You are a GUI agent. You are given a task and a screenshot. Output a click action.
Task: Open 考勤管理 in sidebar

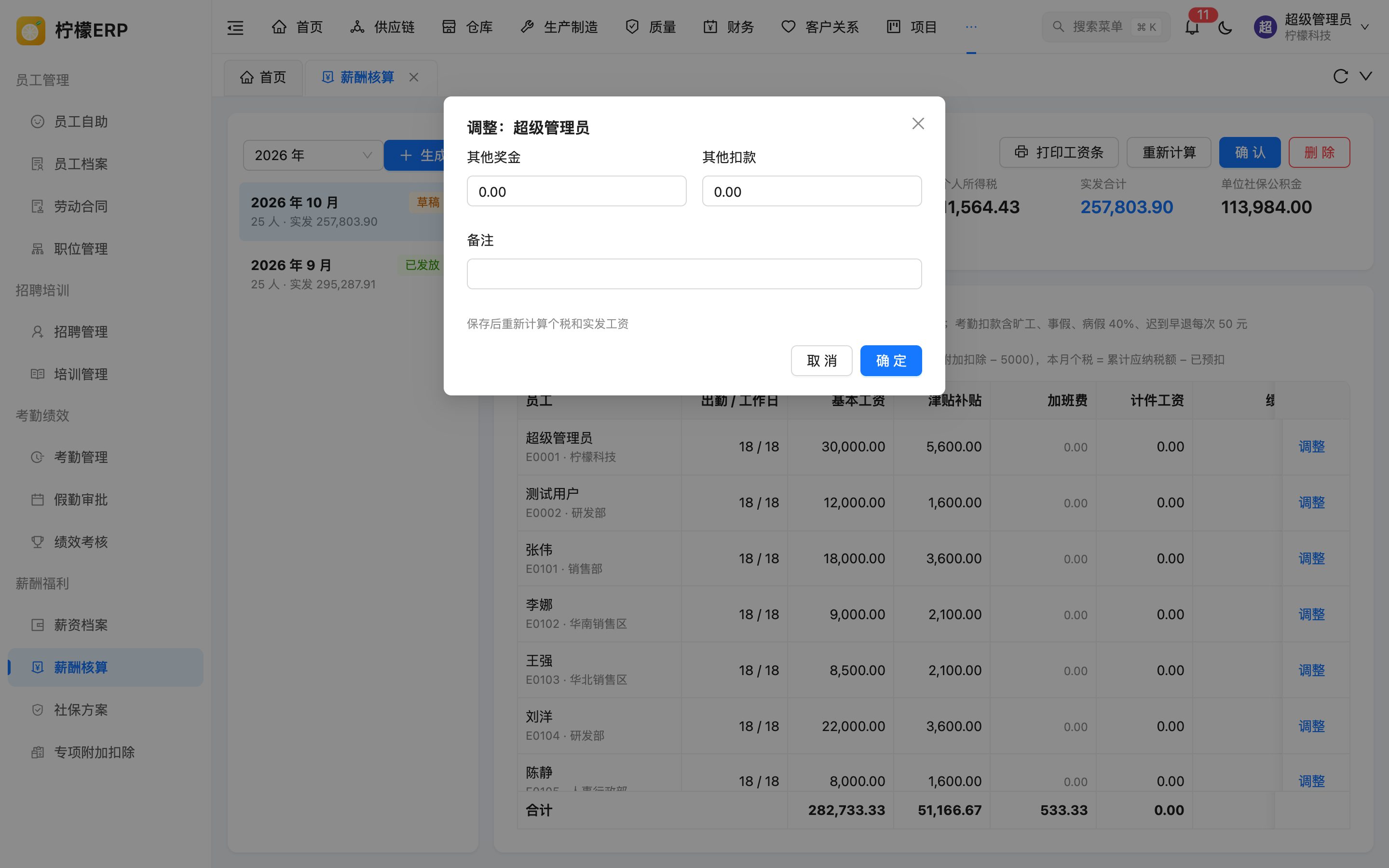106,457
